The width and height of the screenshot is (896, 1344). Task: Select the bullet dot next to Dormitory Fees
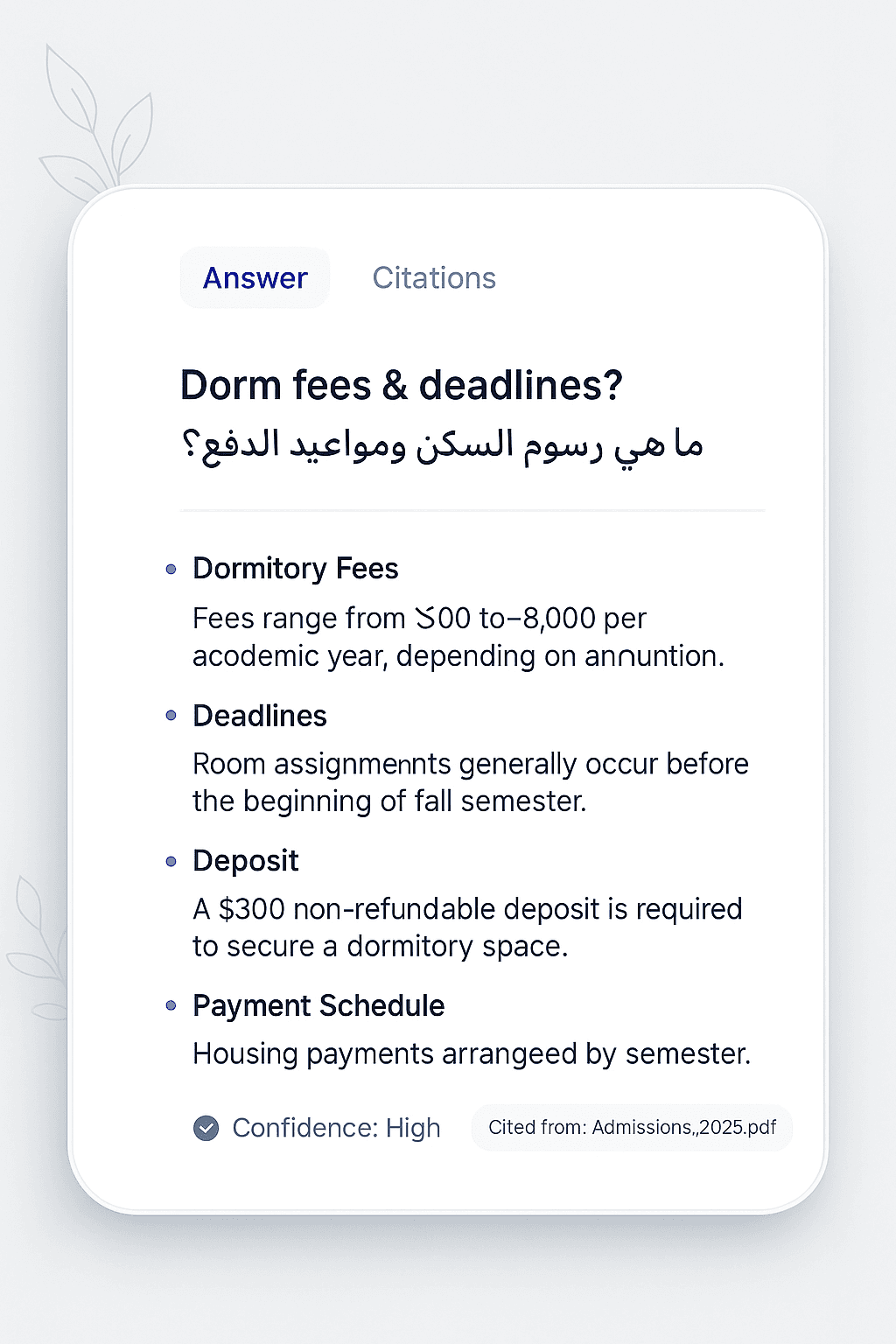click(171, 569)
